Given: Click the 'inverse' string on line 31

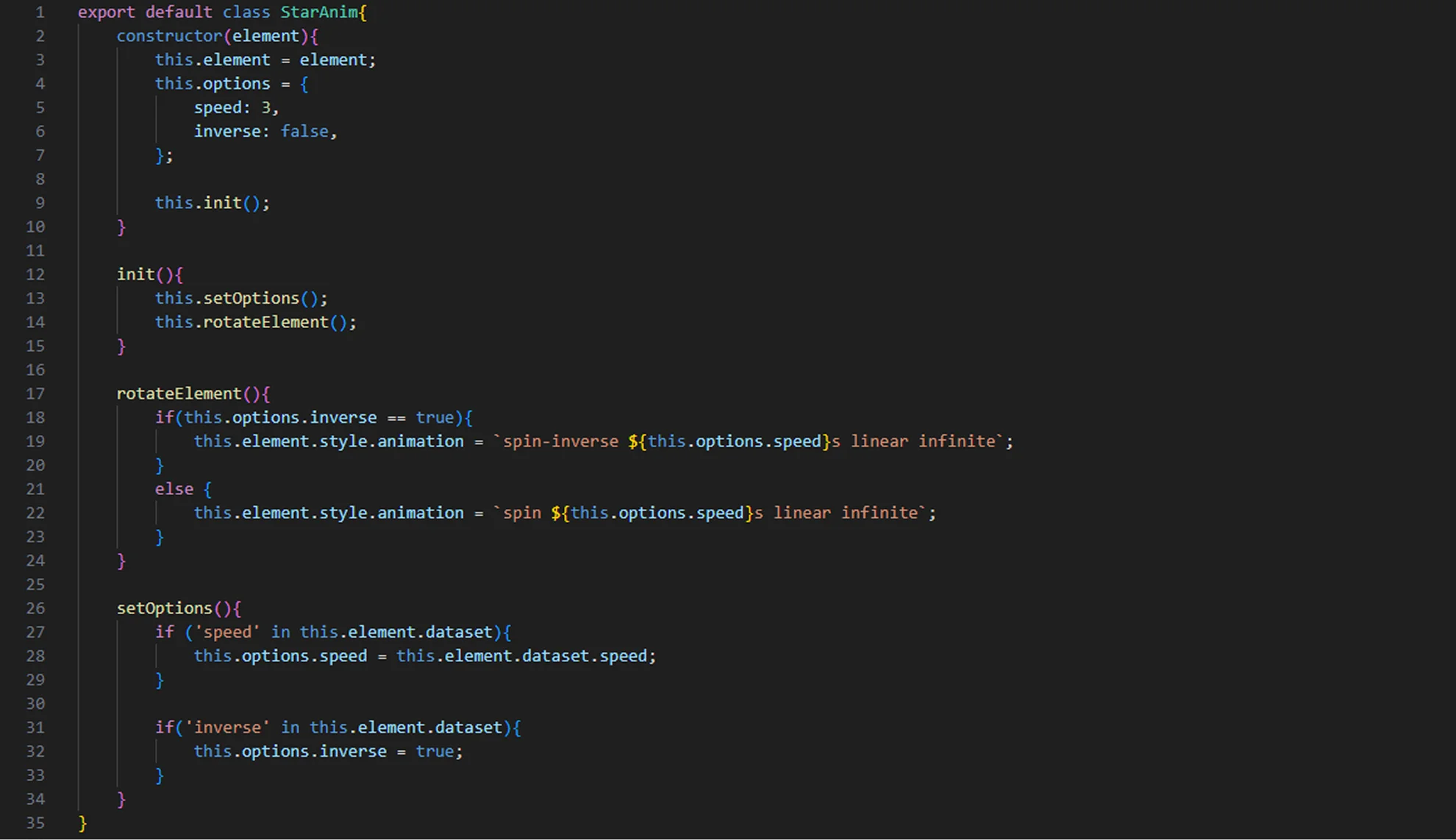Looking at the screenshot, I should (x=227, y=727).
